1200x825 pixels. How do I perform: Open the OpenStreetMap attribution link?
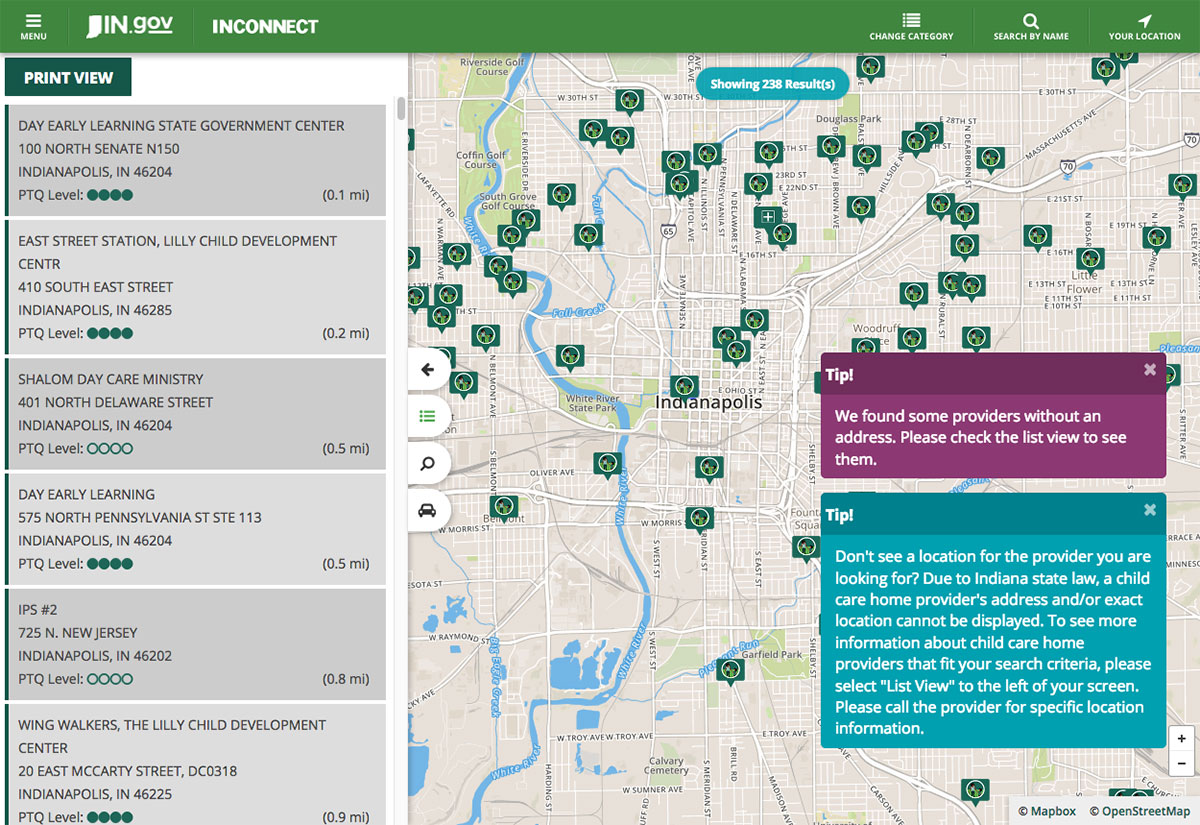pos(1140,811)
